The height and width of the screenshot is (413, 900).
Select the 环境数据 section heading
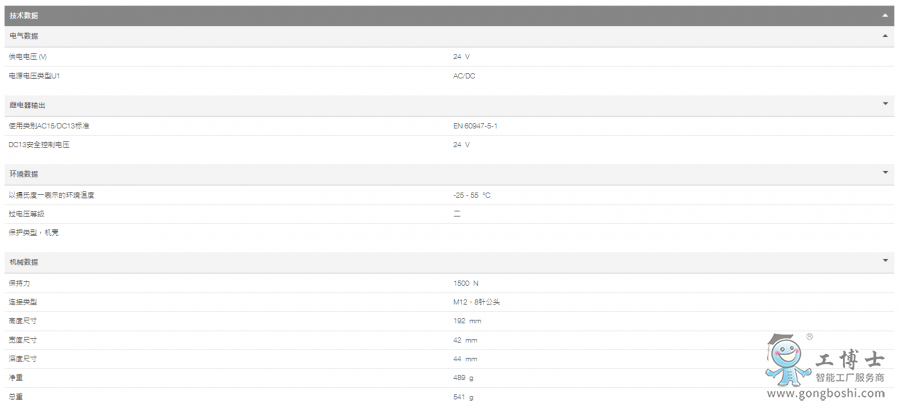coord(24,174)
